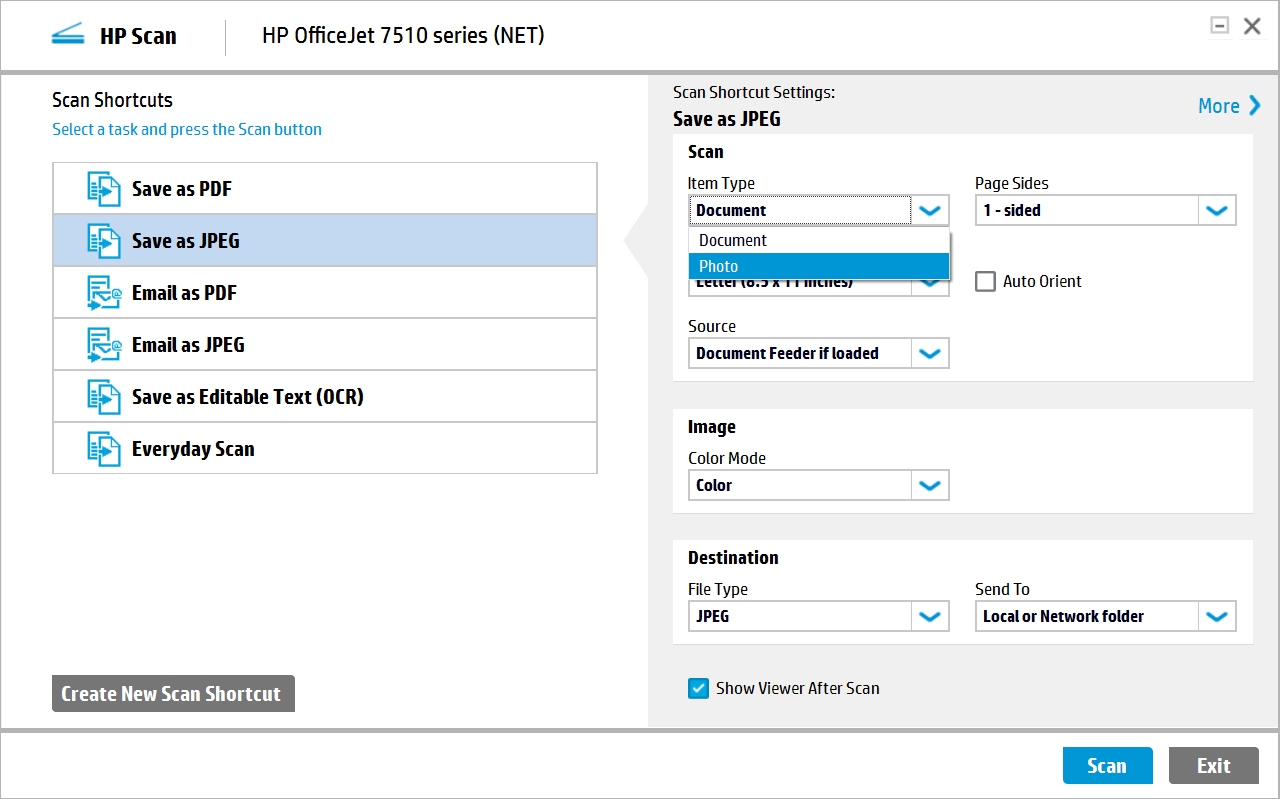Uncheck Show Viewer After Scan
Viewport: 1280px width, 799px height.
coord(698,688)
